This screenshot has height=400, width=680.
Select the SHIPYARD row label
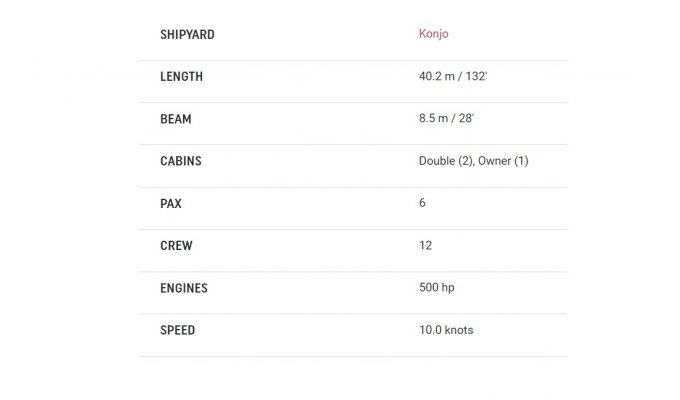(187, 35)
